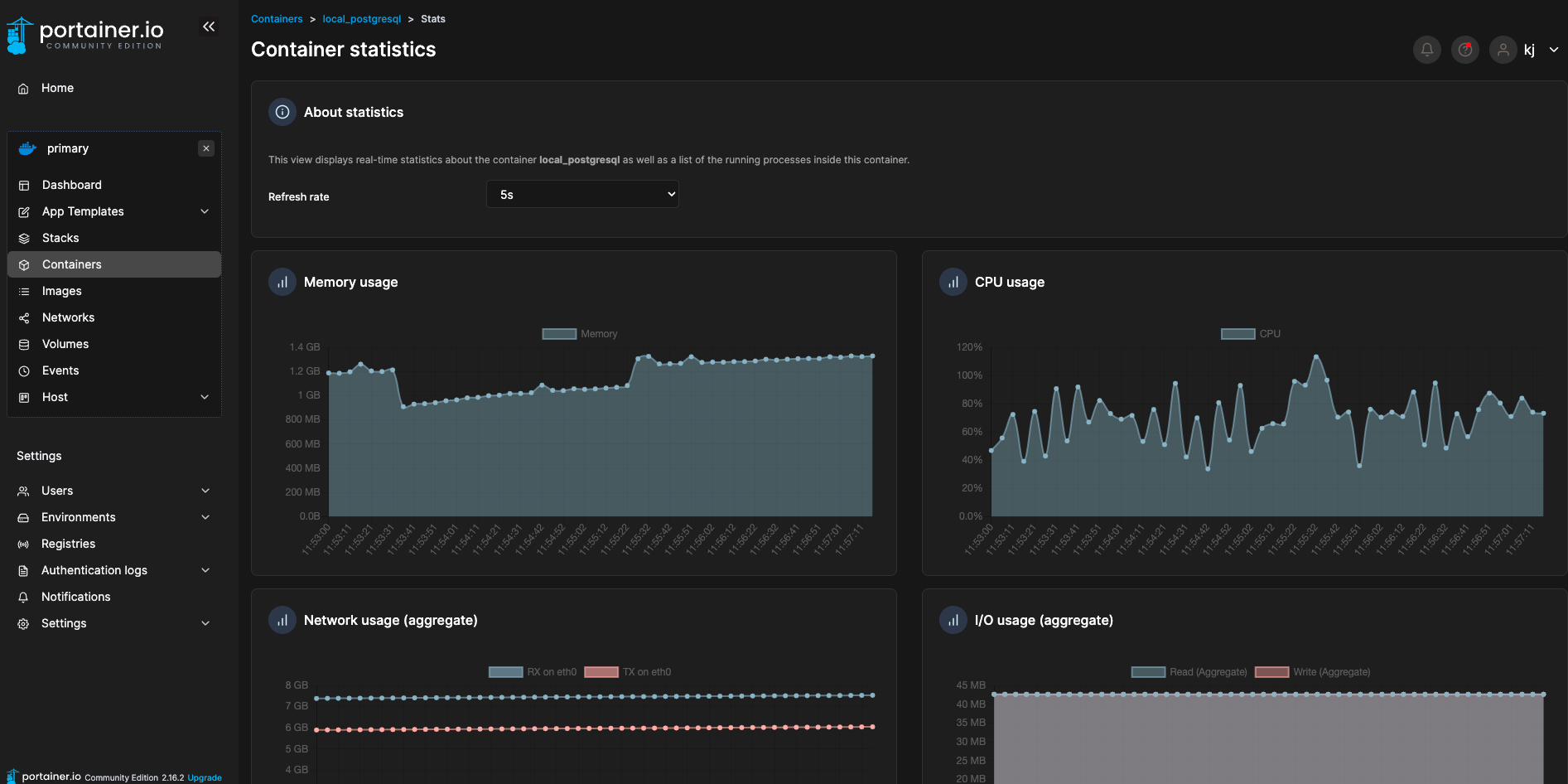Collapse the sidebar with double-chevron icon
This screenshot has height=784, width=1568.
(209, 27)
